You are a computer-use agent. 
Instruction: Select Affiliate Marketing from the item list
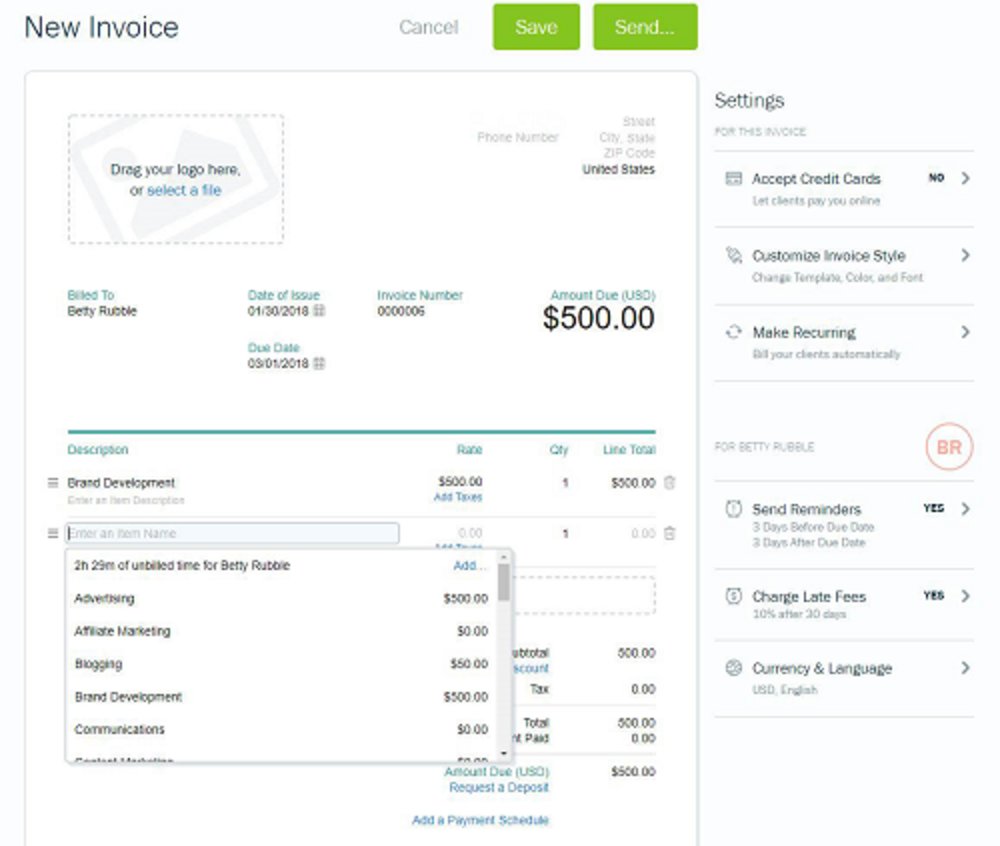[281, 631]
